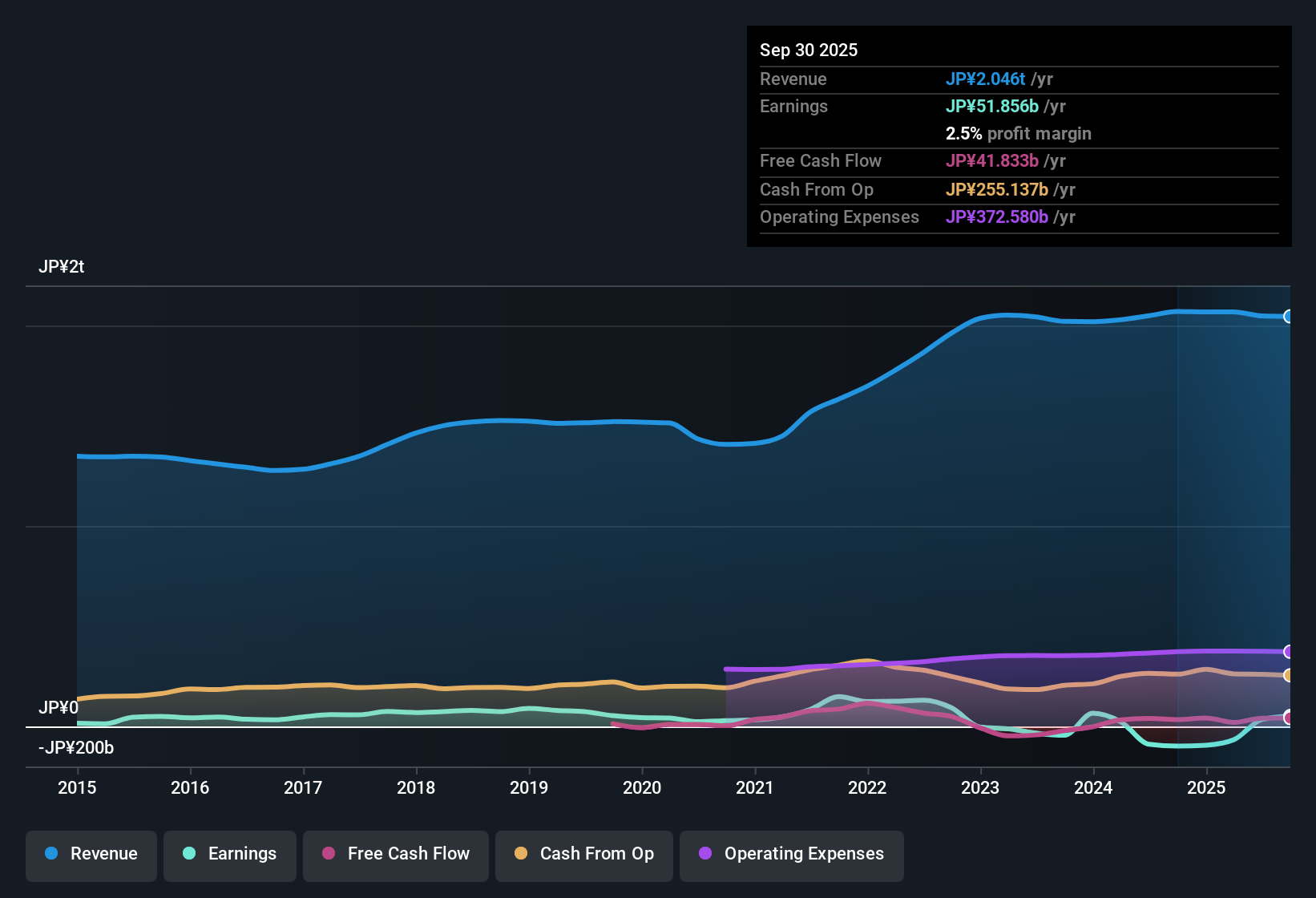Select the Cash From Op endpoint marker
Viewport: 1316px width, 898px height.
1289,676
